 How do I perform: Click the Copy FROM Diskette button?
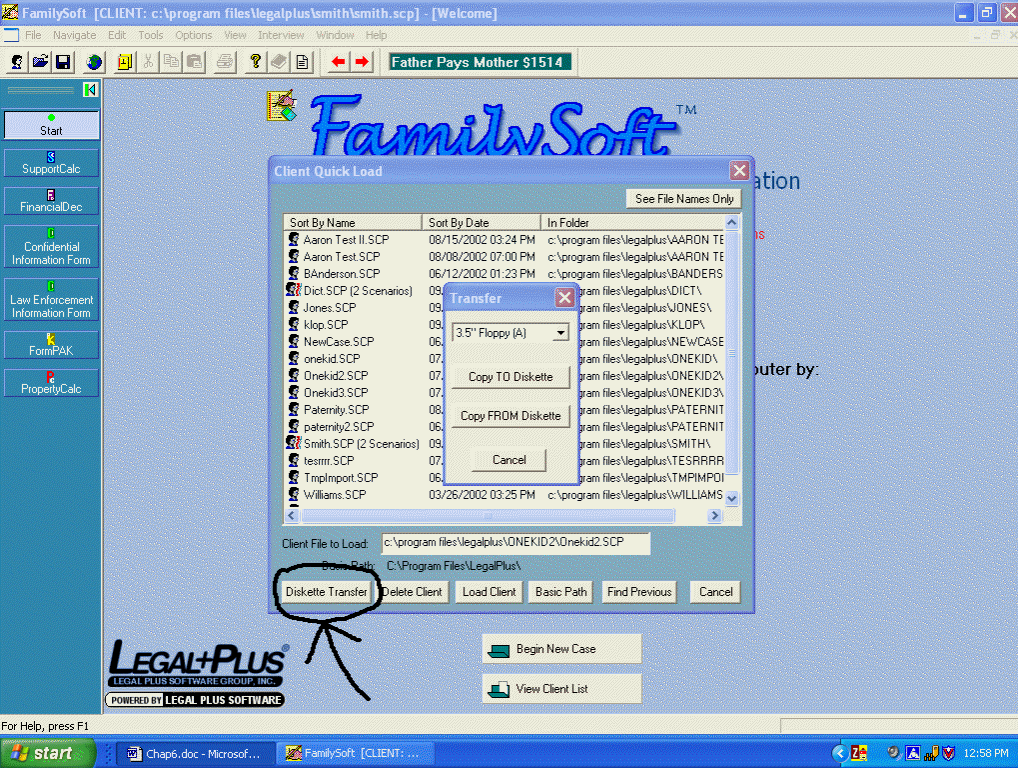(x=510, y=416)
